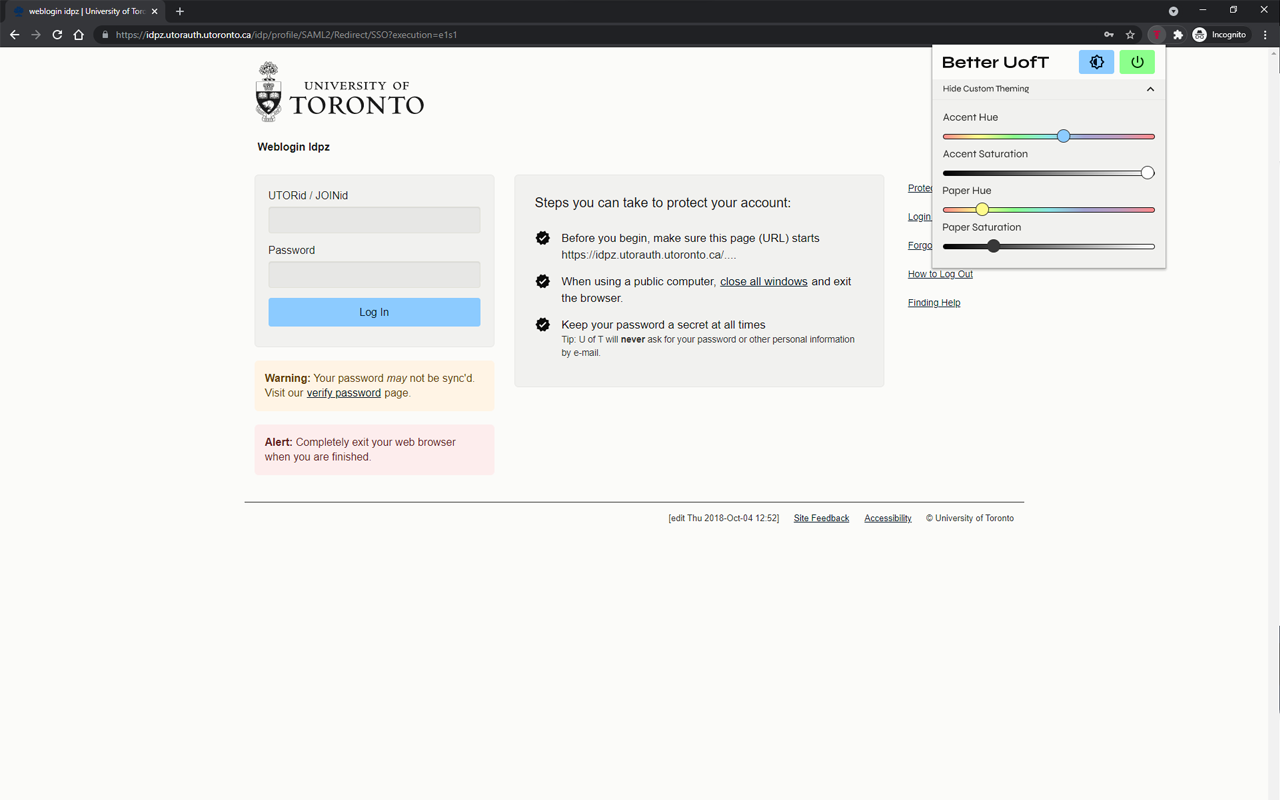Toggle dark mode in Better UofT popup

tap(1096, 62)
